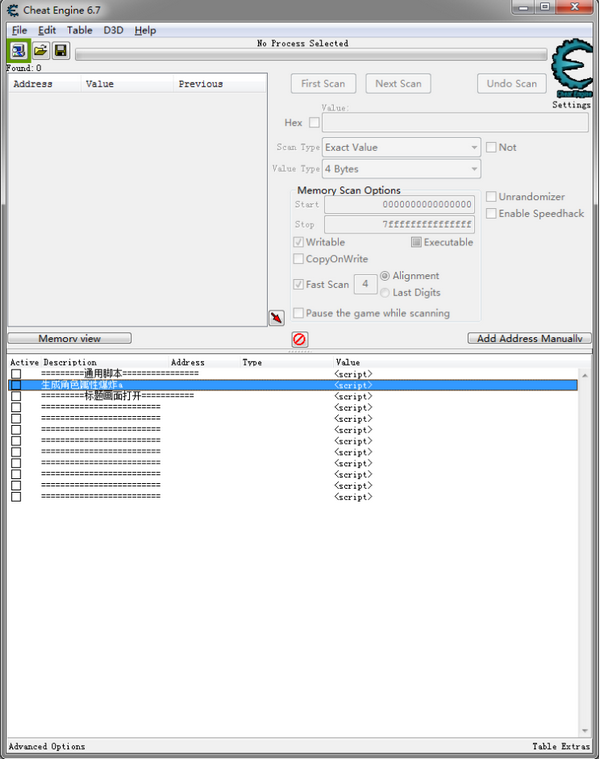Clear address list red circle icon
The image size is (600, 759).
[x=300, y=339]
